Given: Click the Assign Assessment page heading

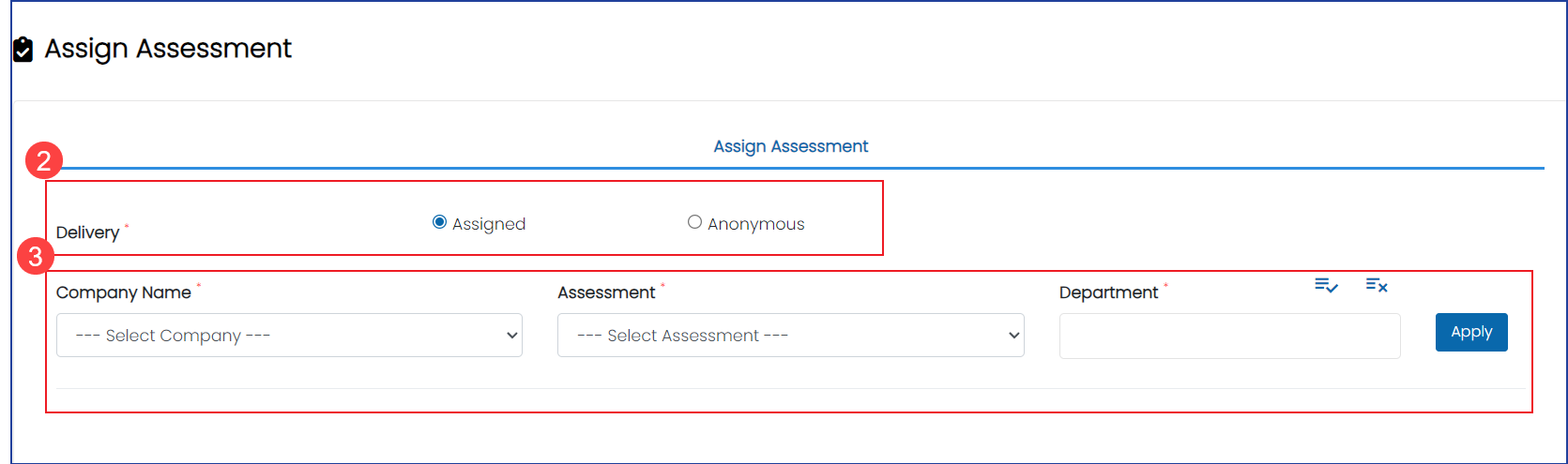Looking at the screenshot, I should click(168, 49).
